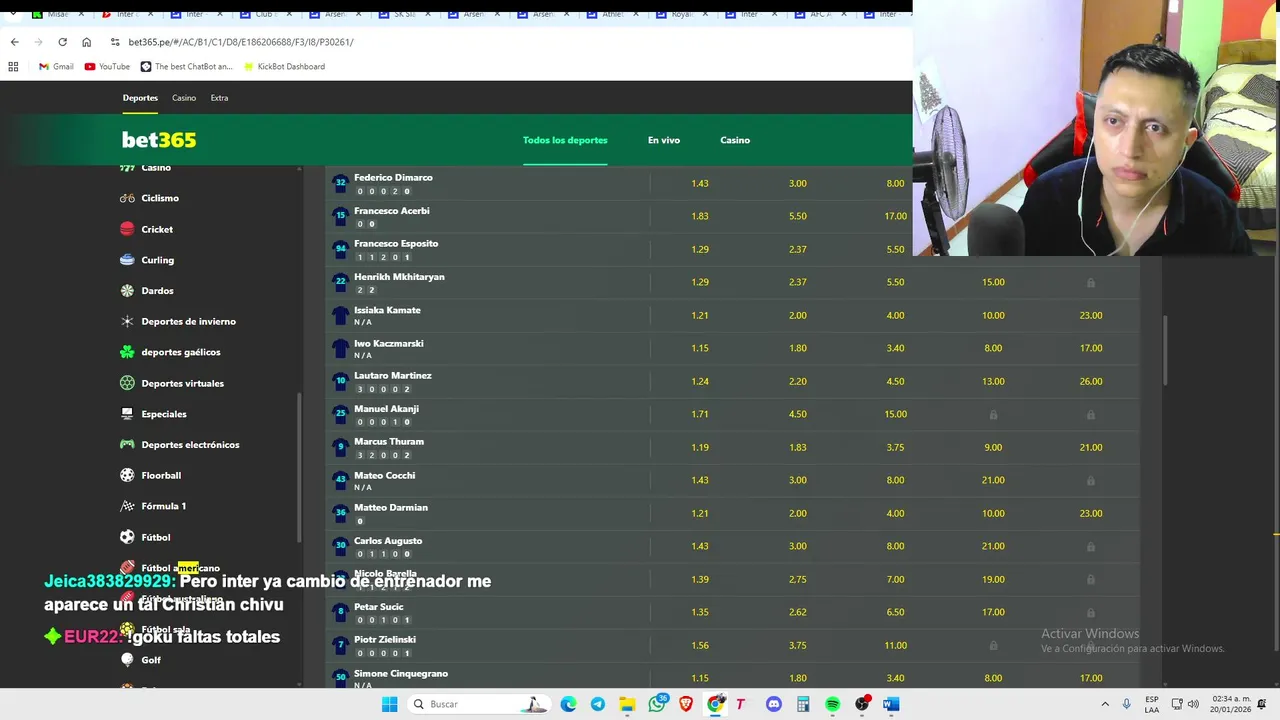Screen dimensions: 1280x720
Task: Select Federico Dimarco 1.43 odds
Action: pyautogui.click(x=700, y=184)
